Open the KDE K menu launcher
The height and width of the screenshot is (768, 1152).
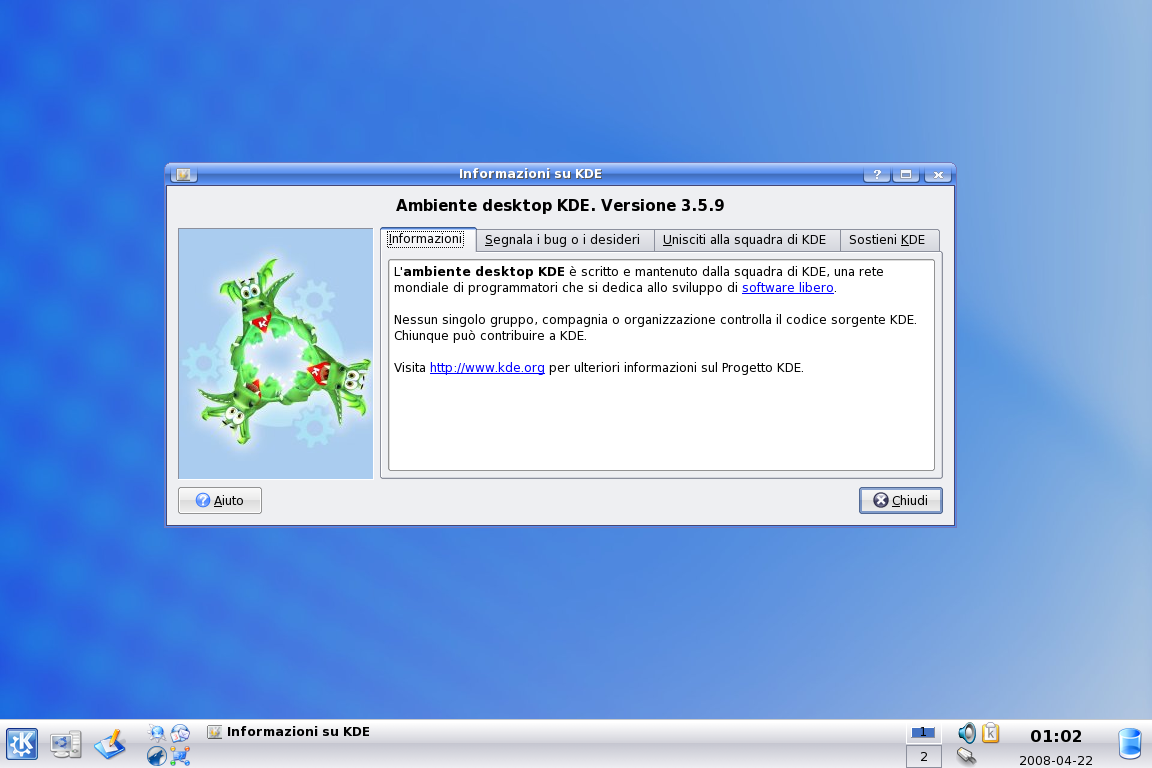click(x=22, y=744)
